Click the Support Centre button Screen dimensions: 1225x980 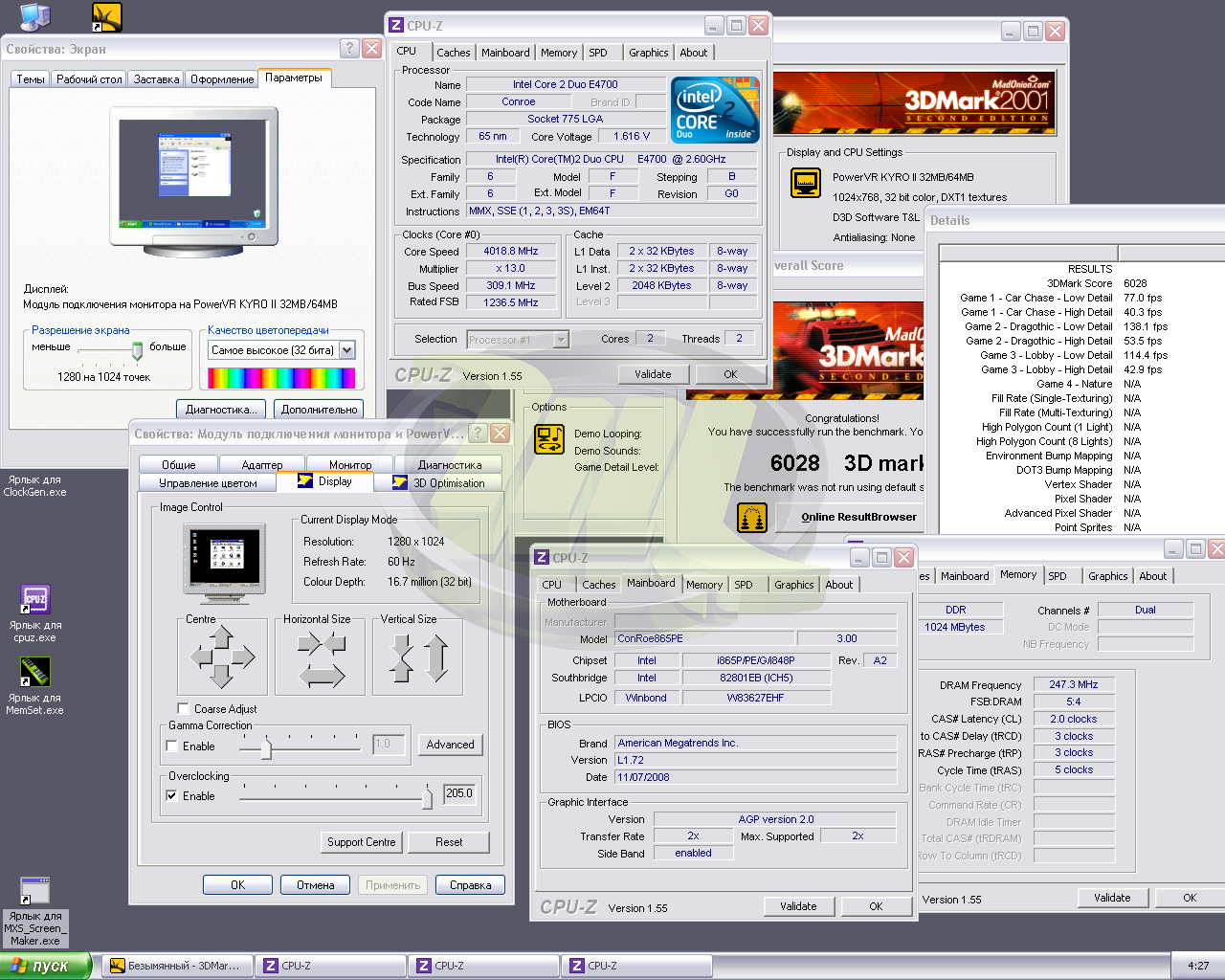[x=361, y=842]
